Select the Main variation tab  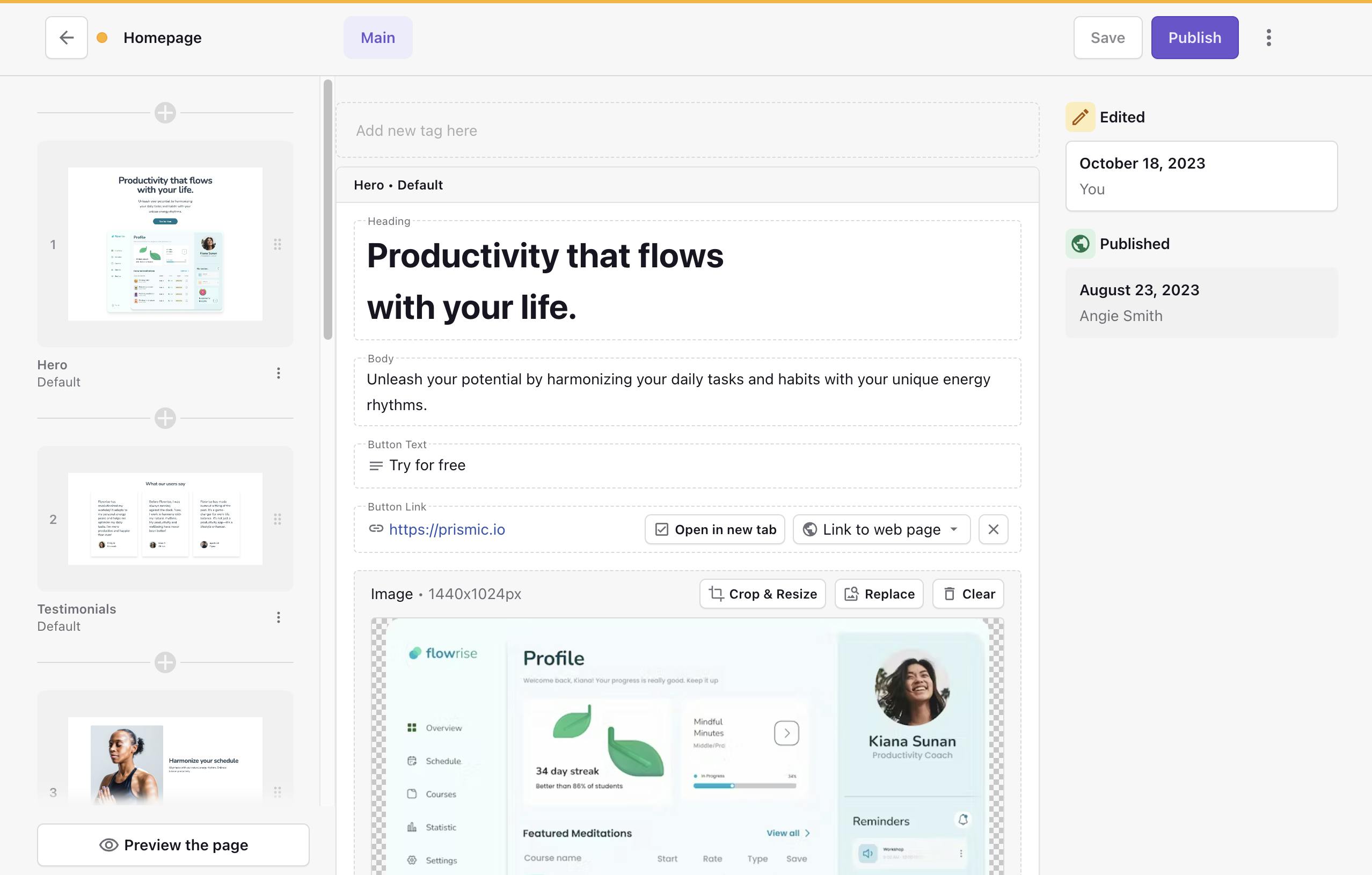[x=378, y=37]
